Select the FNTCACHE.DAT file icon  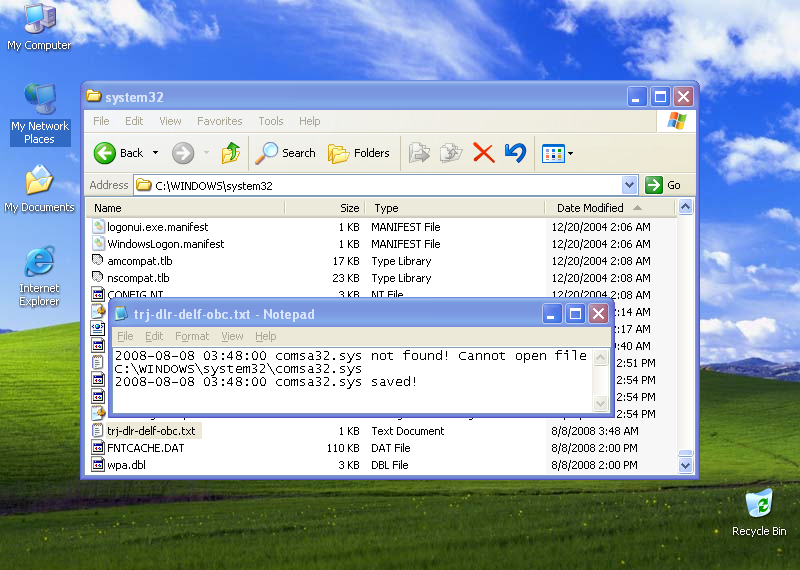pos(98,448)
